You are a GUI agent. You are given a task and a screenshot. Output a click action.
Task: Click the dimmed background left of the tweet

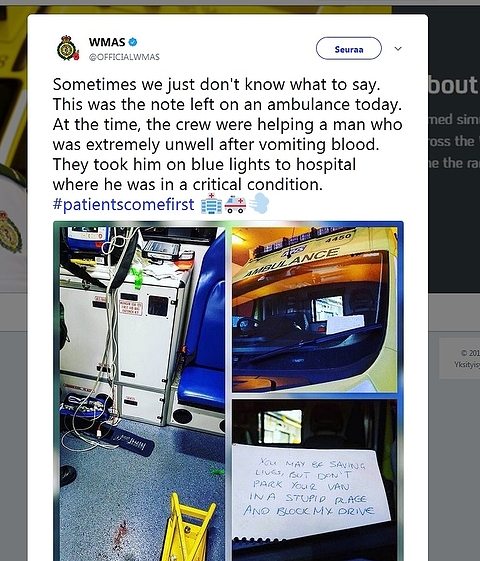pyautogui.click(x=14, y=429)
